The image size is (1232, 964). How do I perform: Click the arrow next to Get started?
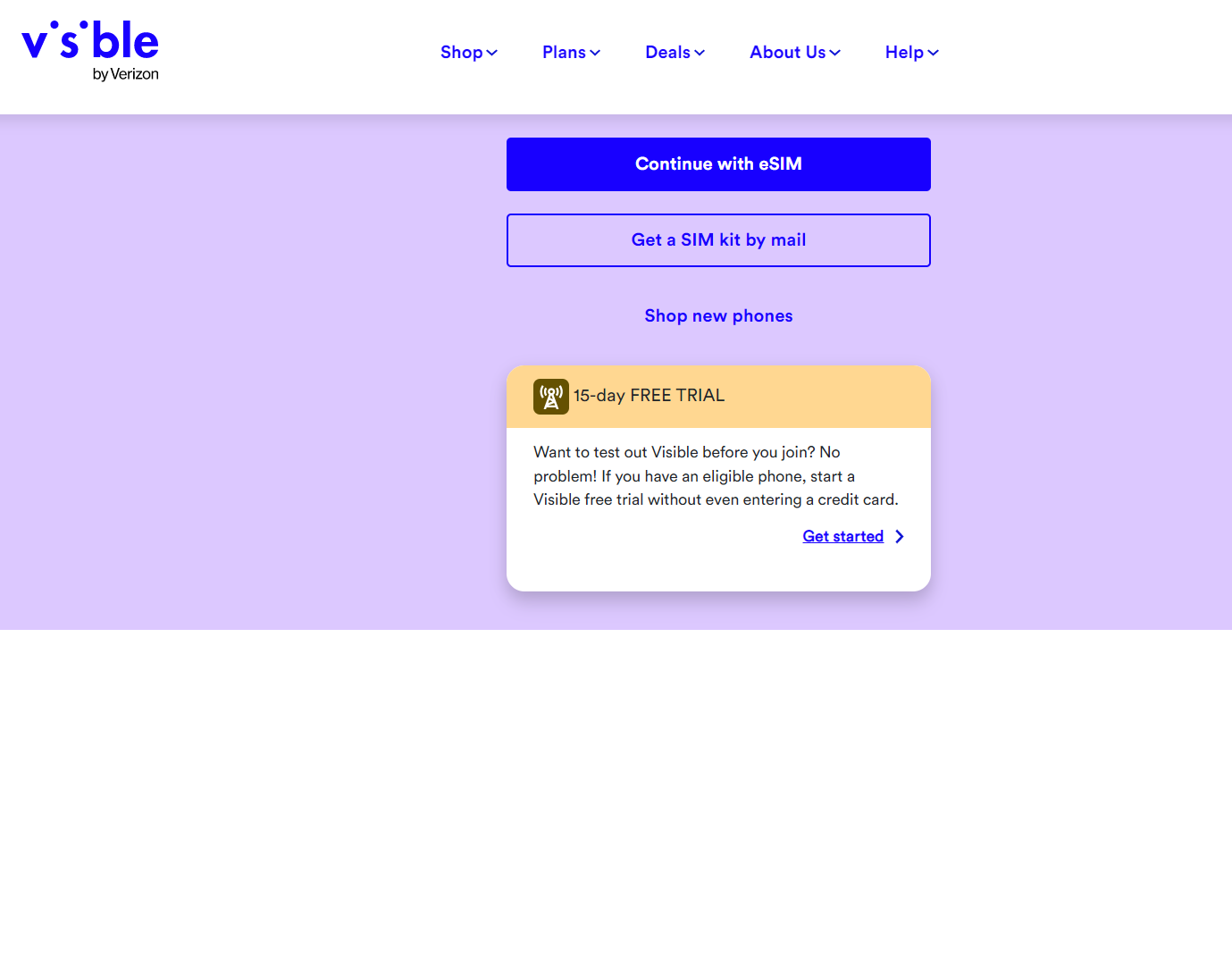tap(900, 536)
